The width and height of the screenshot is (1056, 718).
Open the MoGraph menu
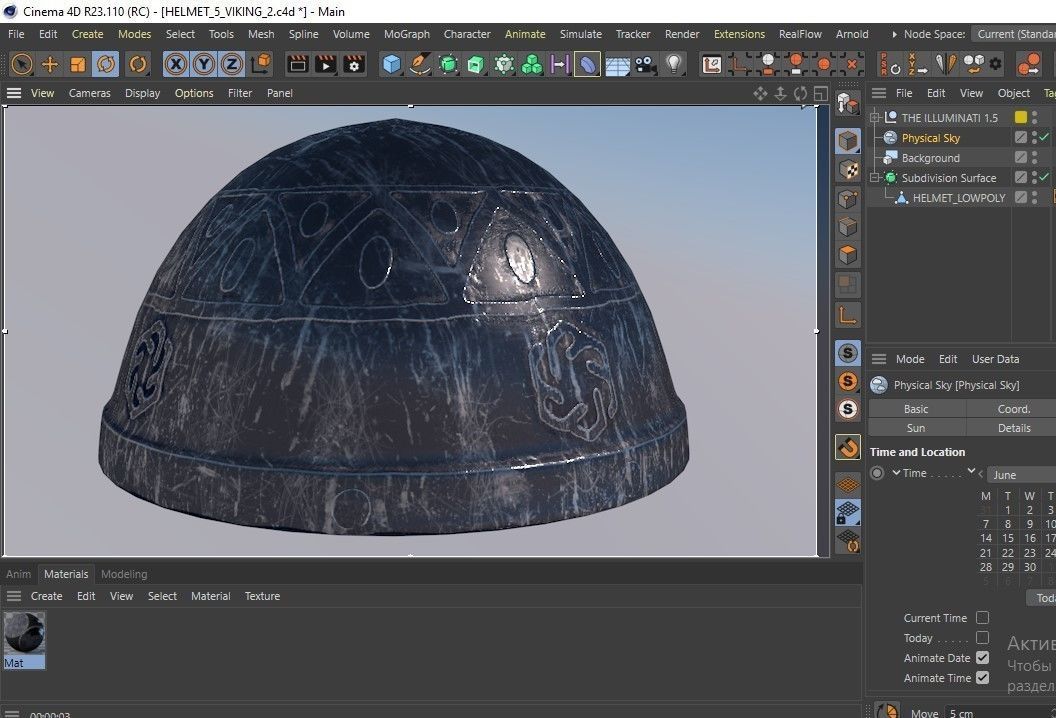click(407, 34)
